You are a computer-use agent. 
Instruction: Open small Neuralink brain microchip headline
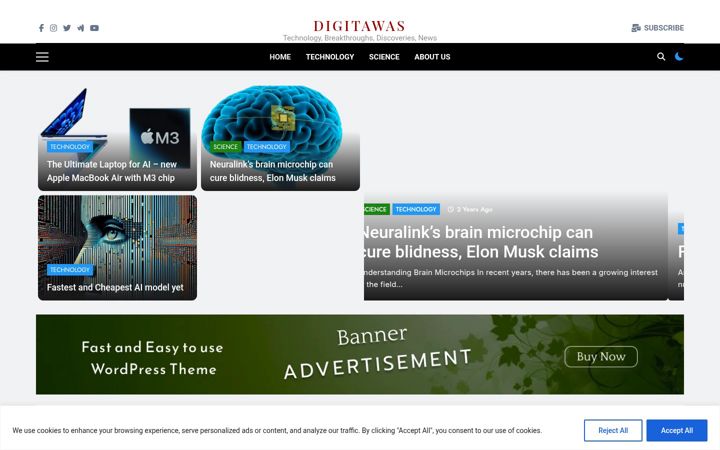(x=273, y=171)
